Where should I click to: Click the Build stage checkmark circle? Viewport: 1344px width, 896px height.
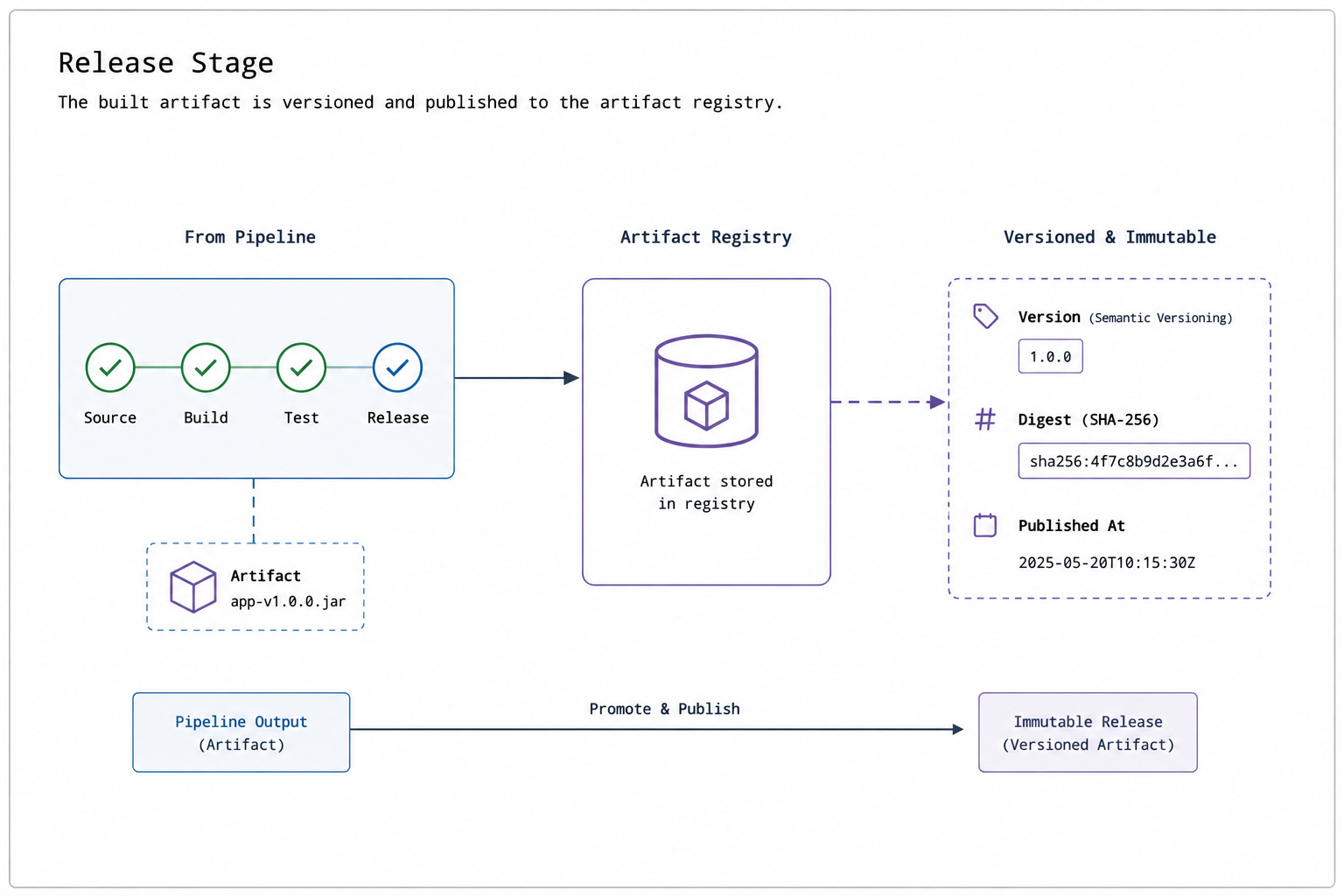click(206, 367)
